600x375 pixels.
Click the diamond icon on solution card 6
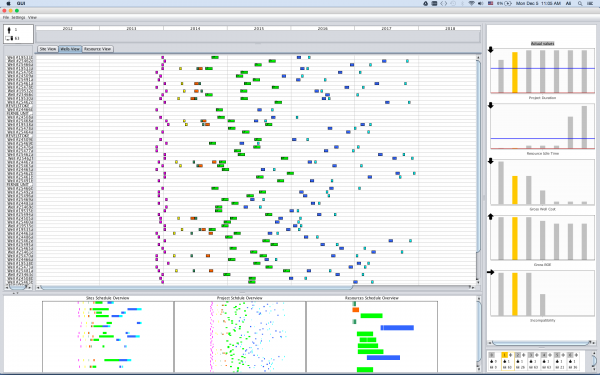[x=576, y=355]
